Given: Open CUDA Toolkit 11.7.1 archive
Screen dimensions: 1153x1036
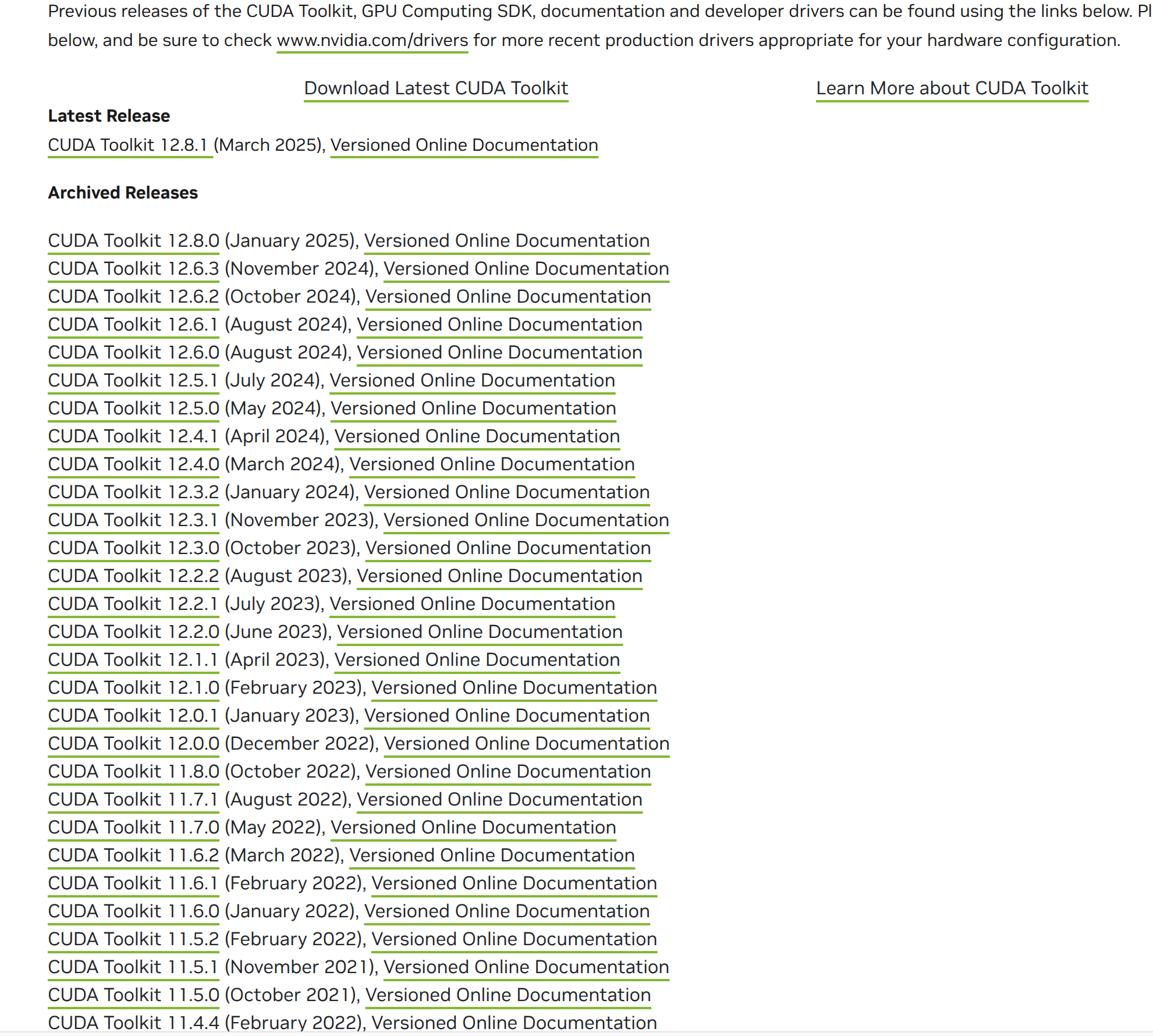Looking at the screenshot, I should (133, 799).
